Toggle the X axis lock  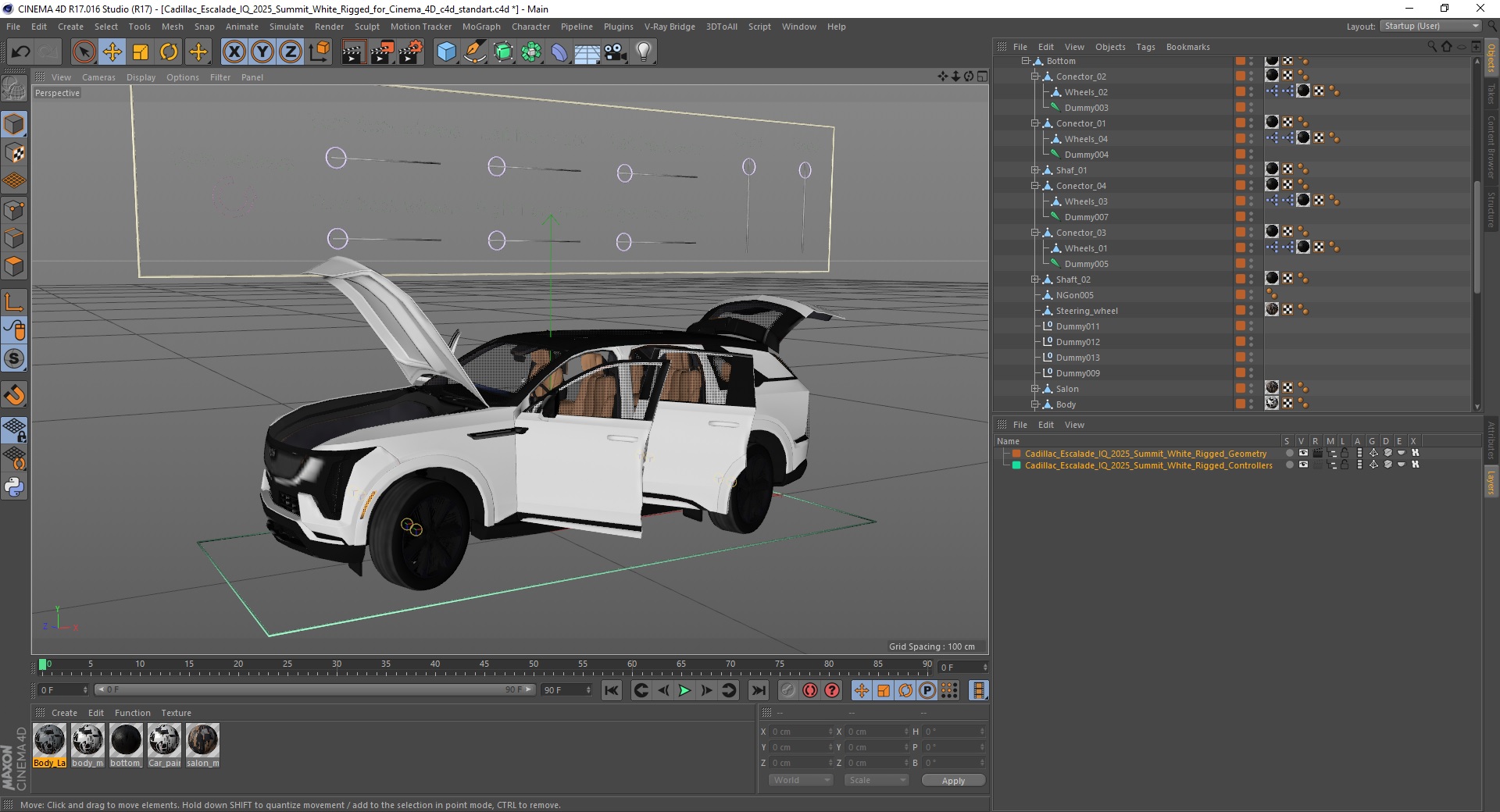click(234, 52)
